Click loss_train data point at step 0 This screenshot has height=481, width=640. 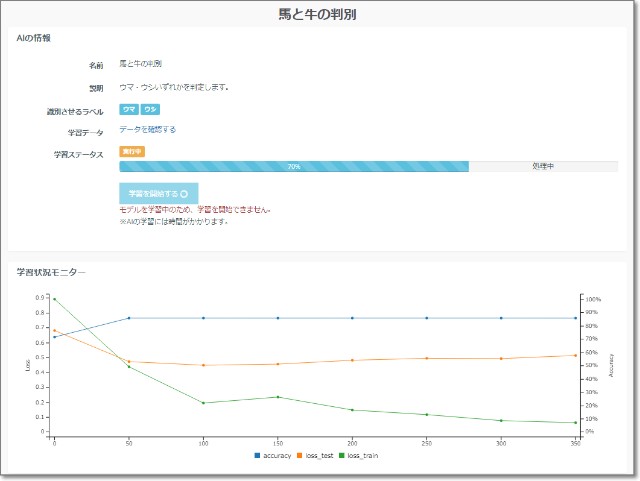(x=54, y=299)
